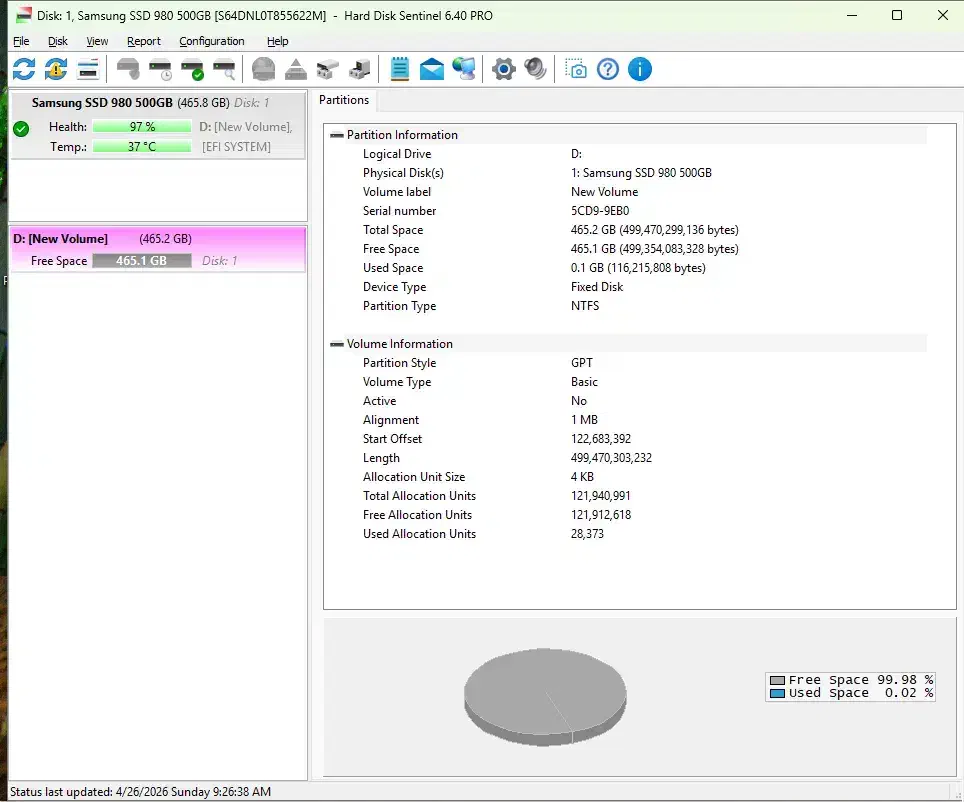Click the Length value 499,470,303,232

[x=611, y=458]
